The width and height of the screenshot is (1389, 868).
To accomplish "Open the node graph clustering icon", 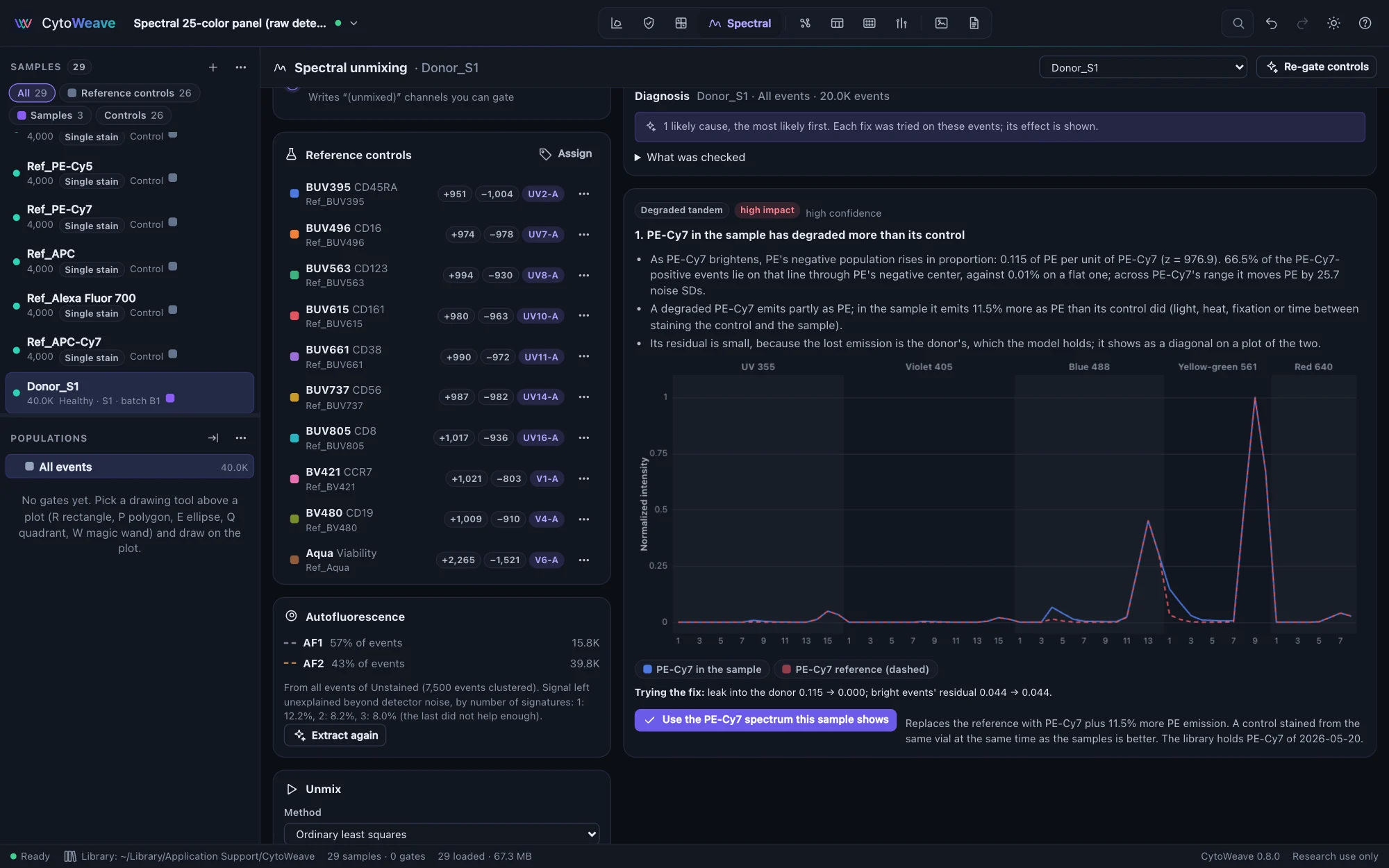I will tap(805, 23).
